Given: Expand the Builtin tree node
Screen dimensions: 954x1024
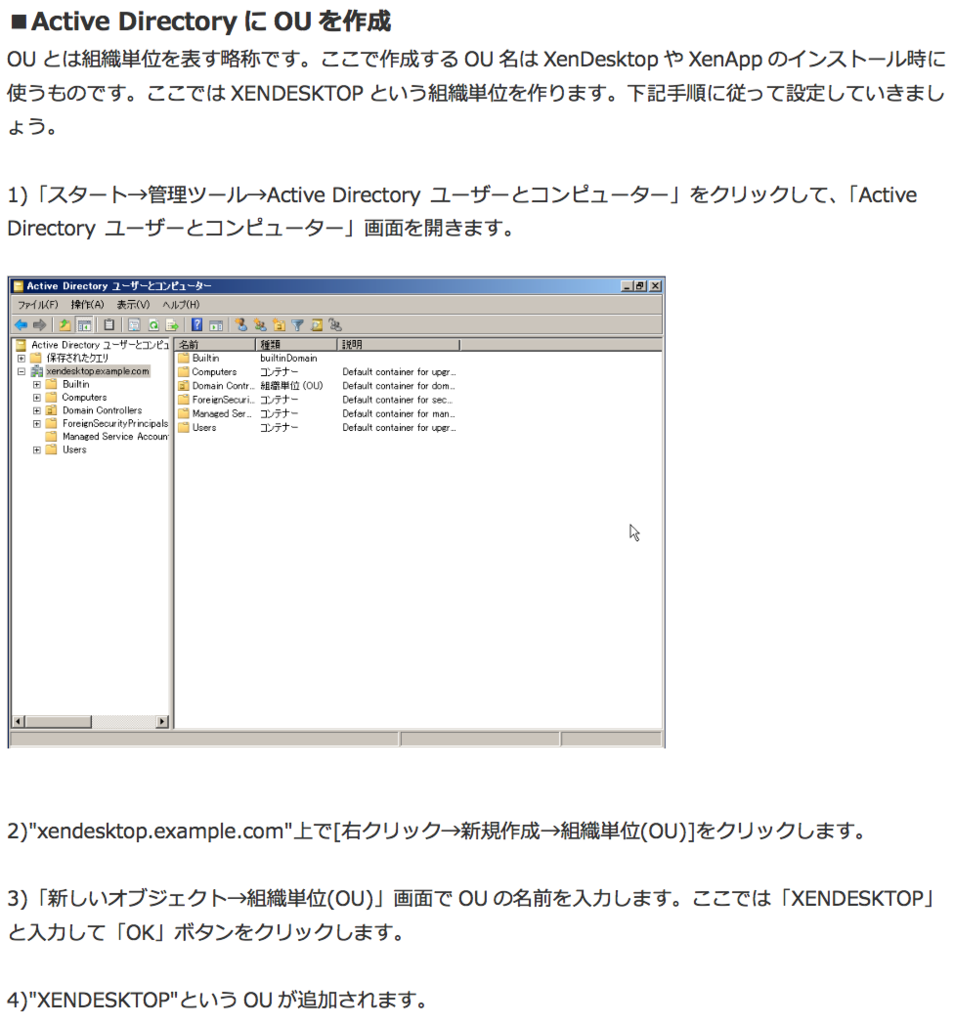Looking at the screenshot, I should pyautogui.click(x=37, y=384).
